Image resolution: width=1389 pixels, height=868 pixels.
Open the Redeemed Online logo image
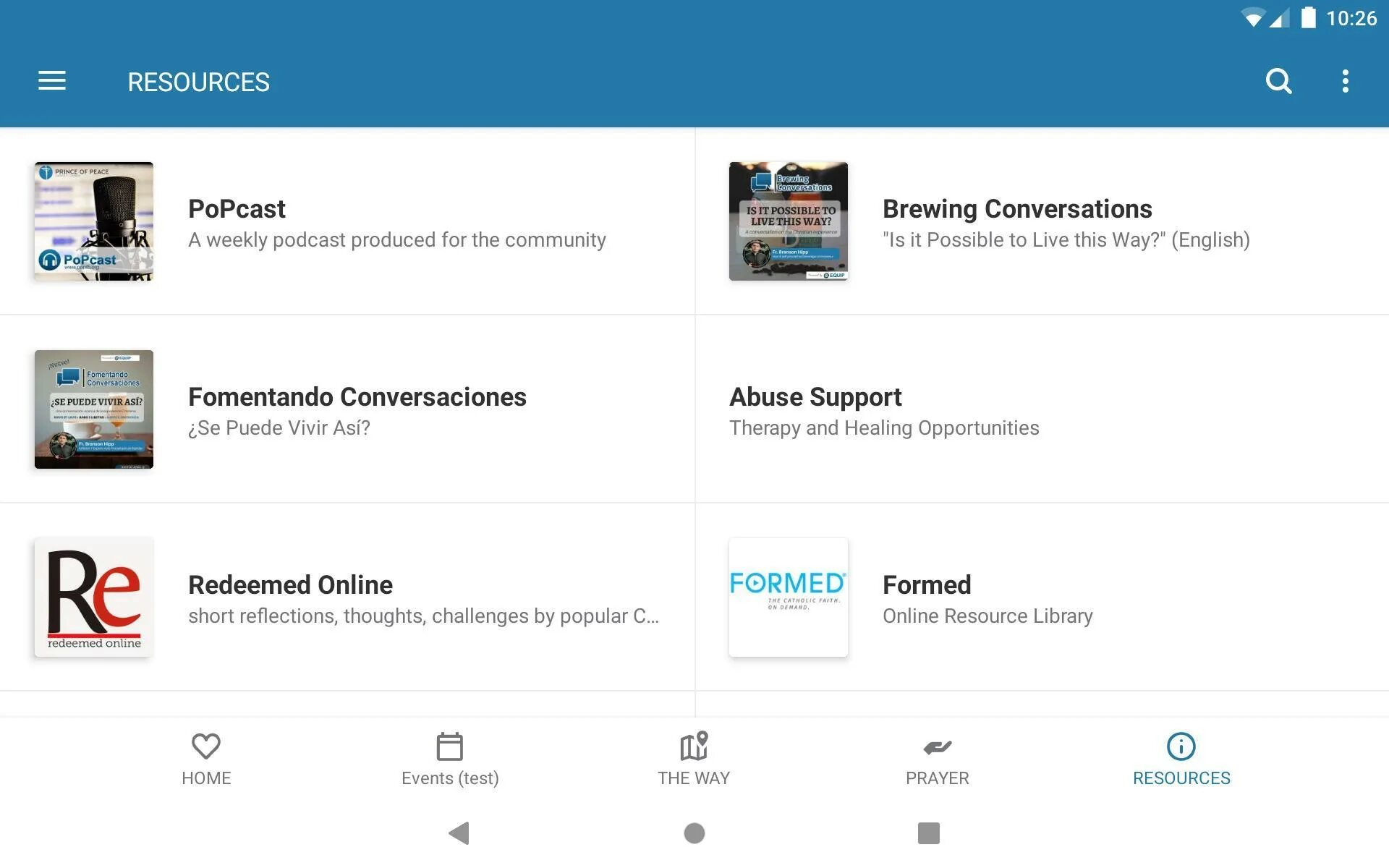(94, 597)
